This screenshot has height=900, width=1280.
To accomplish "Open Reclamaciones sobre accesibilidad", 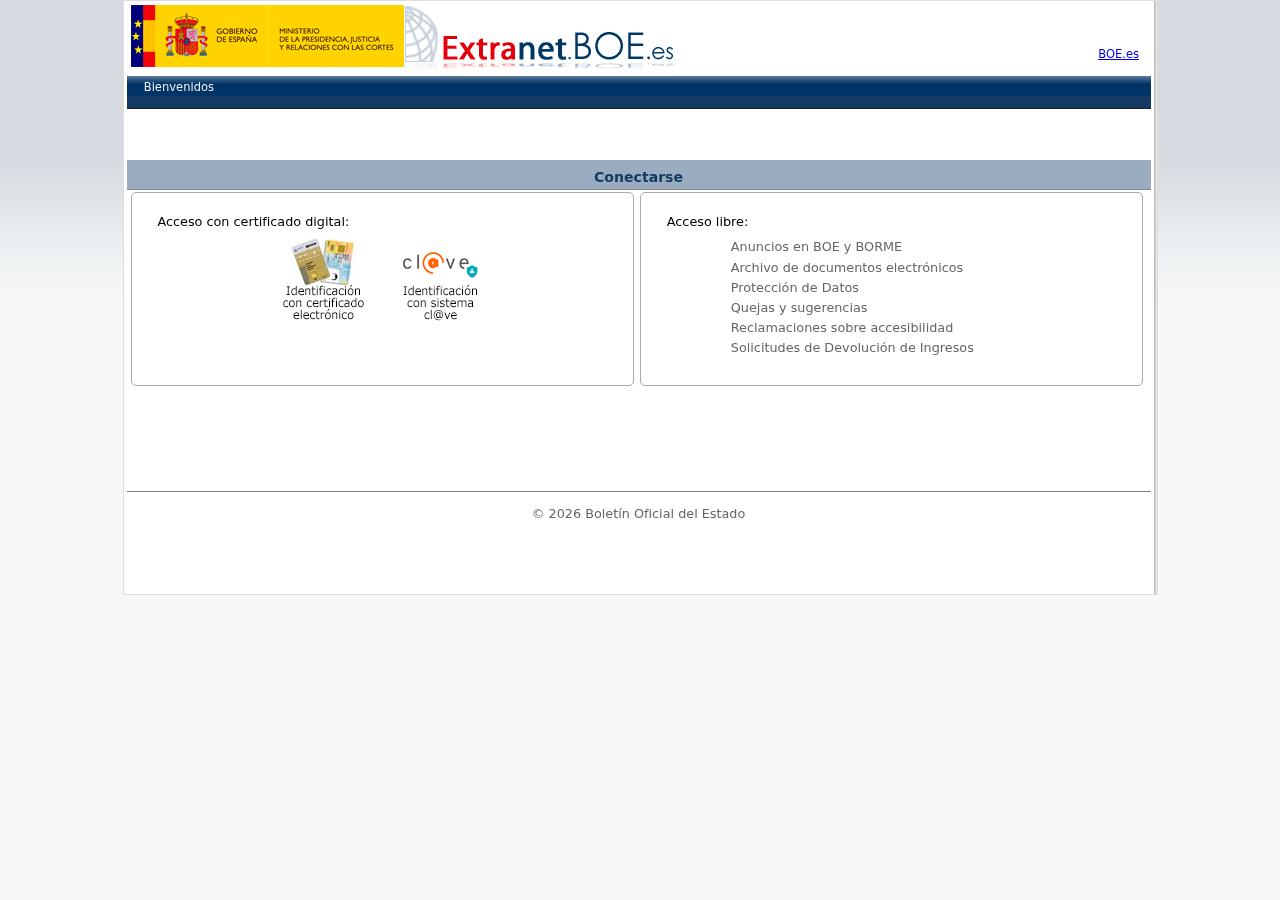I will click(842, 328).
